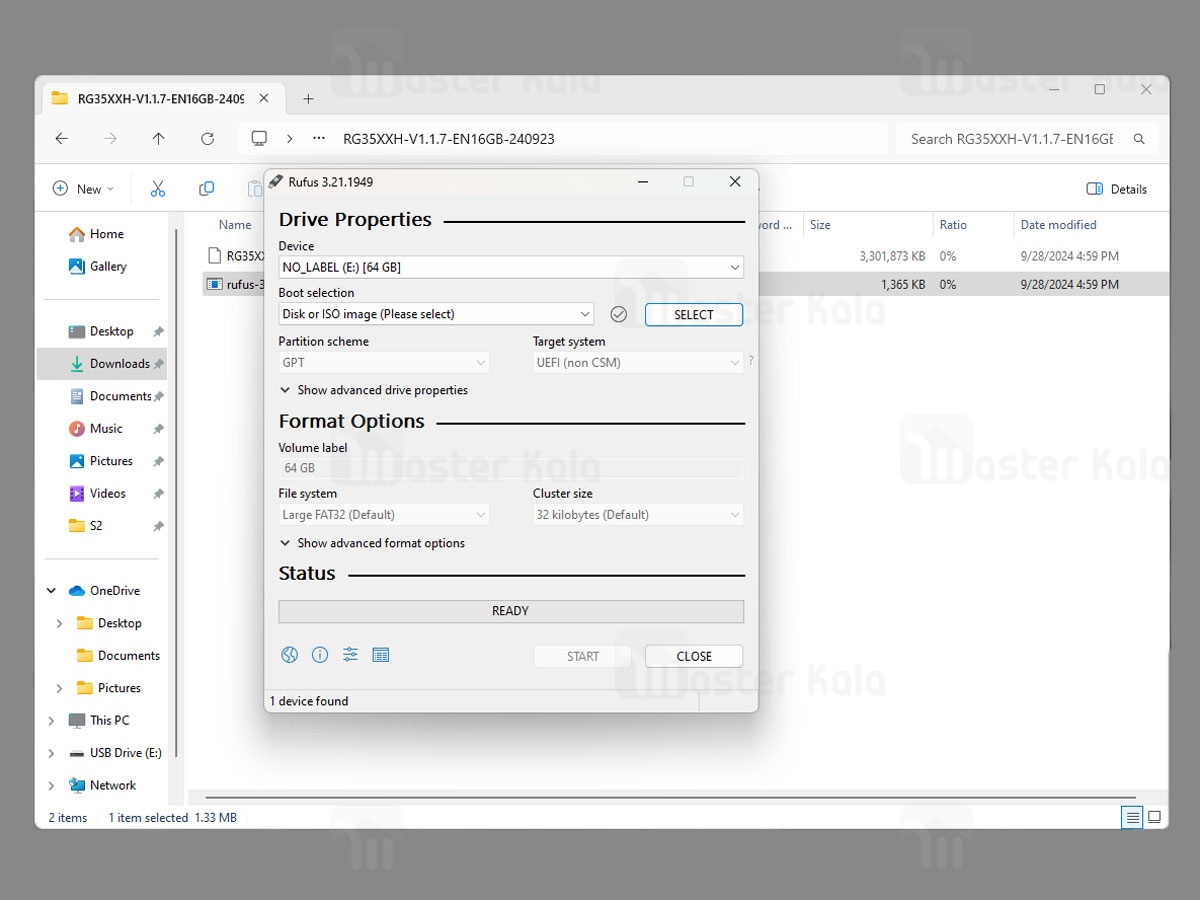The width and height of the screenshot is (1200, 900).
Task: Open Downloads folder in sidebar
Action: pyautogui.click(x=102, y=364)
